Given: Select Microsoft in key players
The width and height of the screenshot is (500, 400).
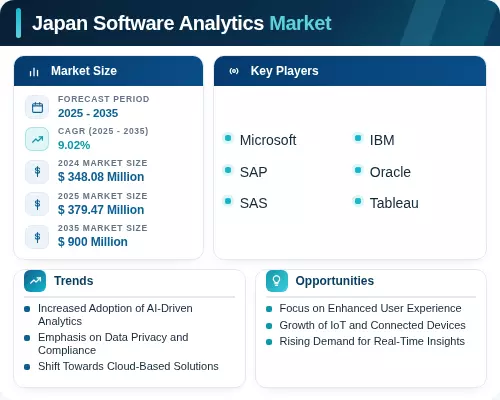Looking at the screenshot, I should click(x=268, y=140).
